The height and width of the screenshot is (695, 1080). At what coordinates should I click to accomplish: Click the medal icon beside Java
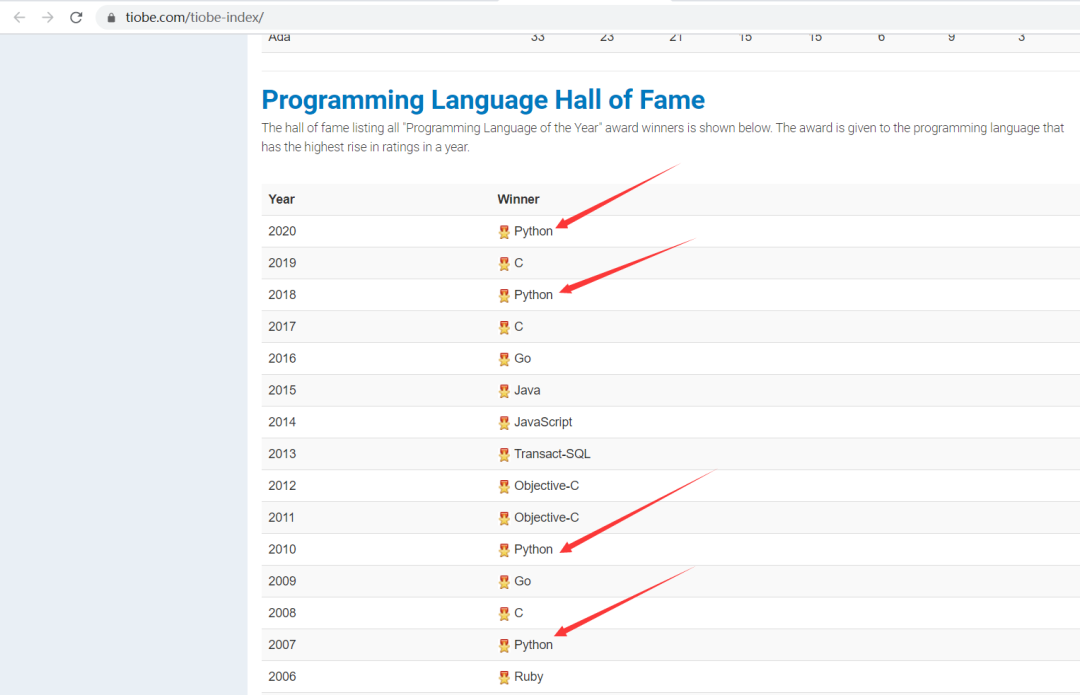[504, 391]
